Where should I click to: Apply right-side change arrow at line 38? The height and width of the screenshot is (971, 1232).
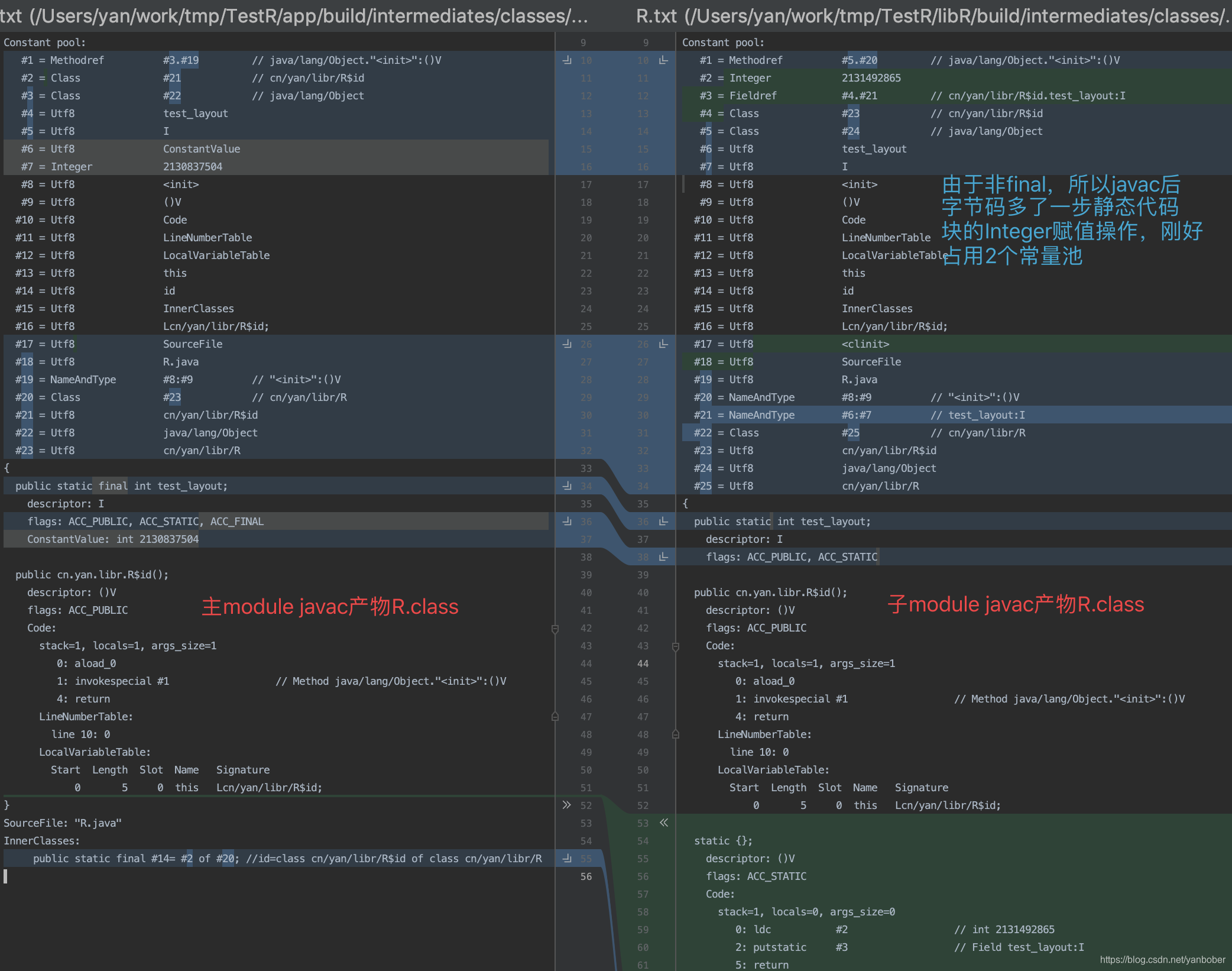[x=663, y=557]
